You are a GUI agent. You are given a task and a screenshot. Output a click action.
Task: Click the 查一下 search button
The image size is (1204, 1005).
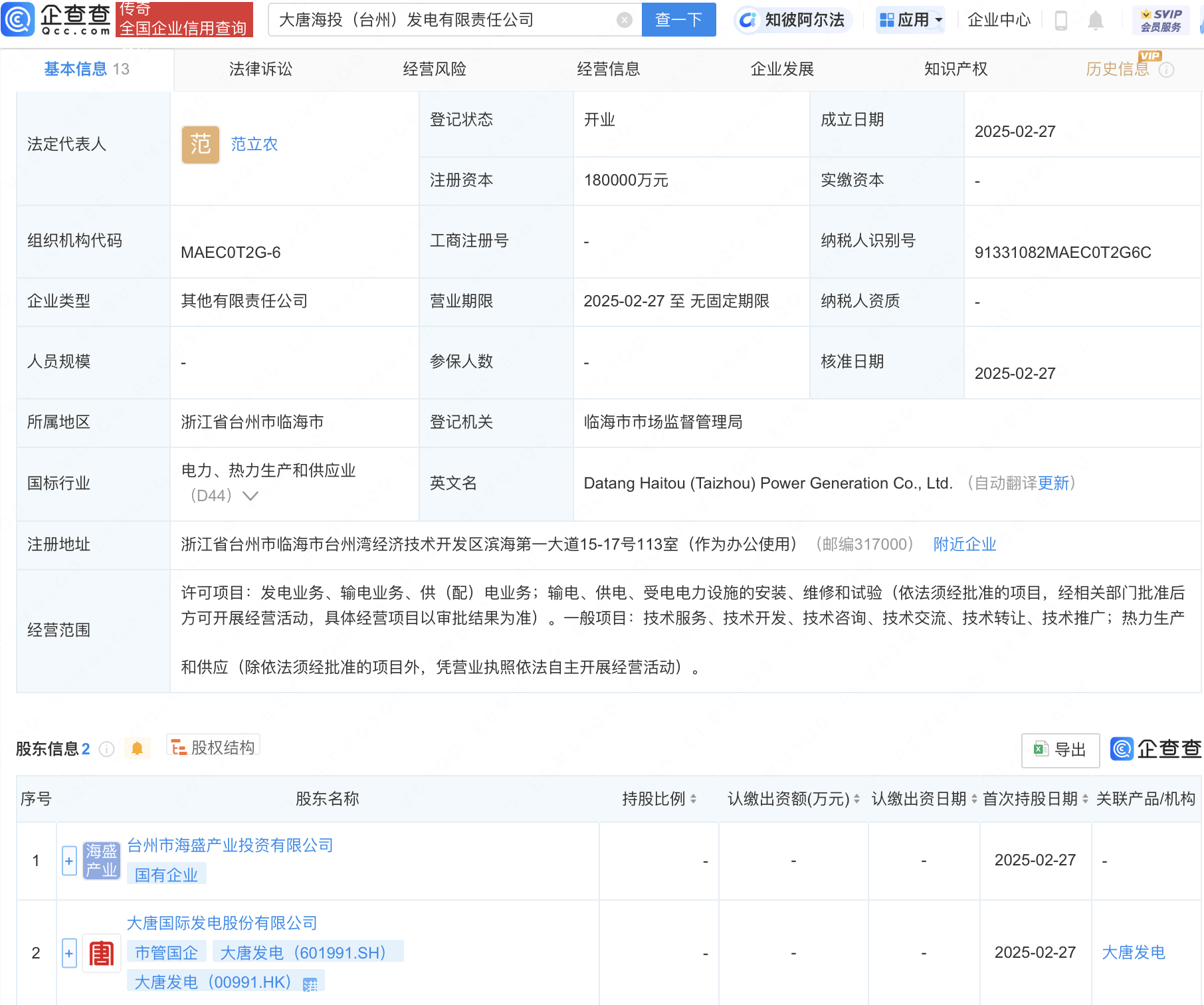click(678, 20)
